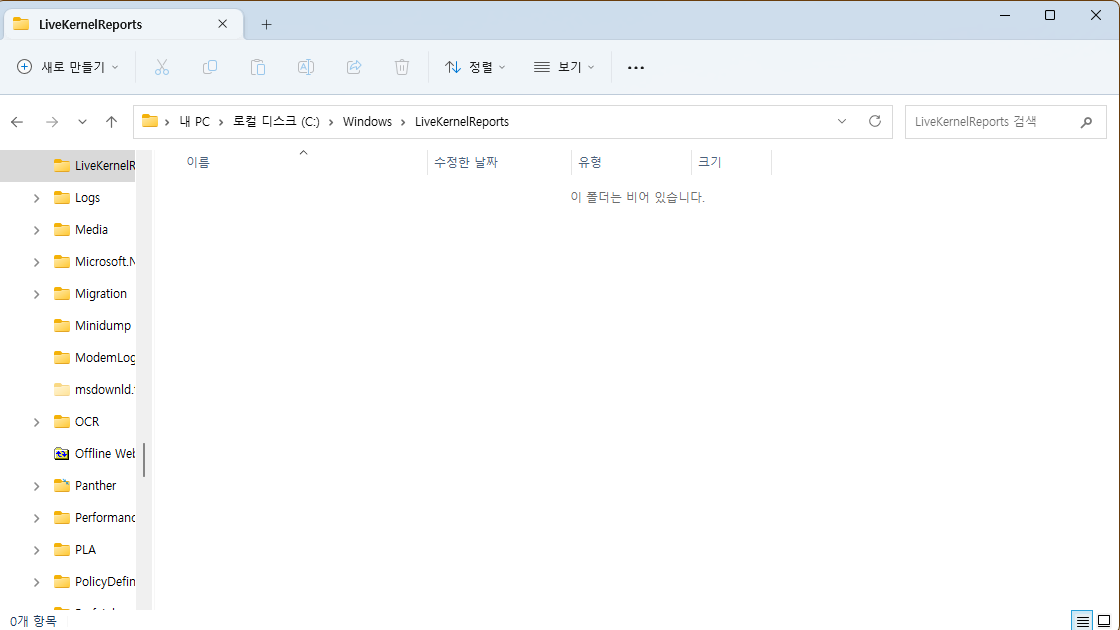
Task: Navigate to the Windows breadcrumb folder
Action: [x=368, y=121]
